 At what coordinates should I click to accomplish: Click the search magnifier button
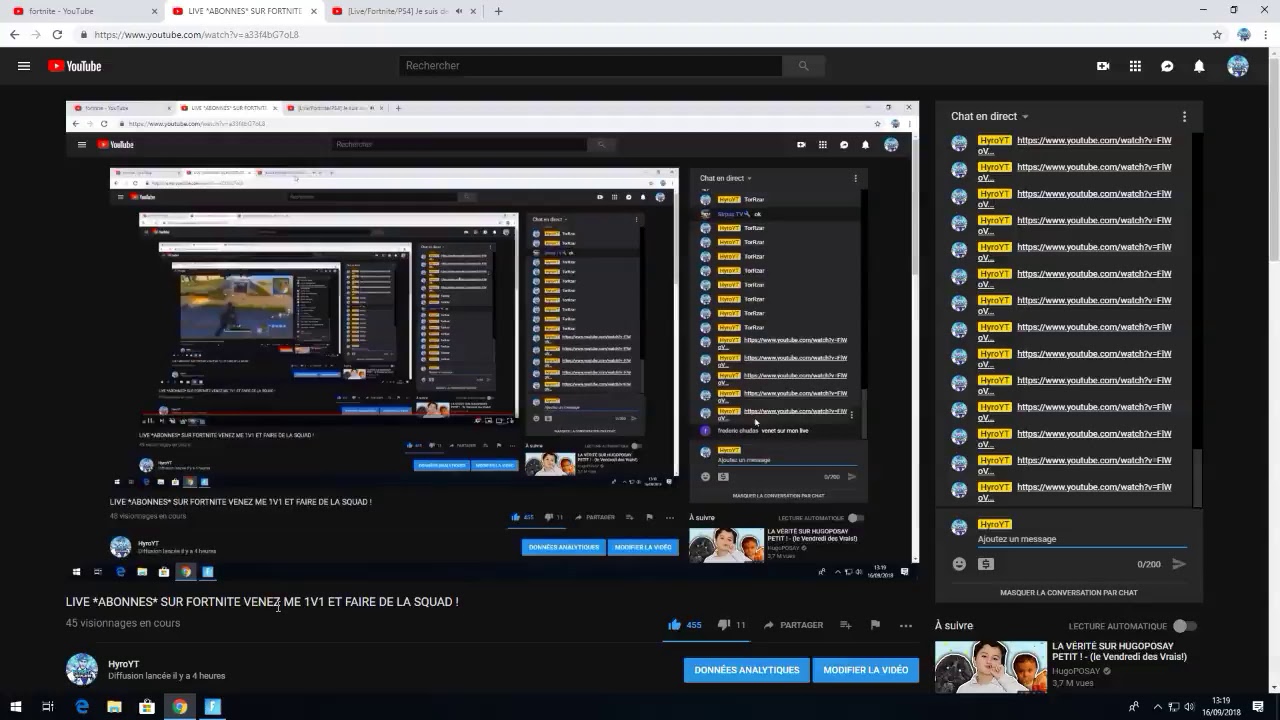coord(803,66)
